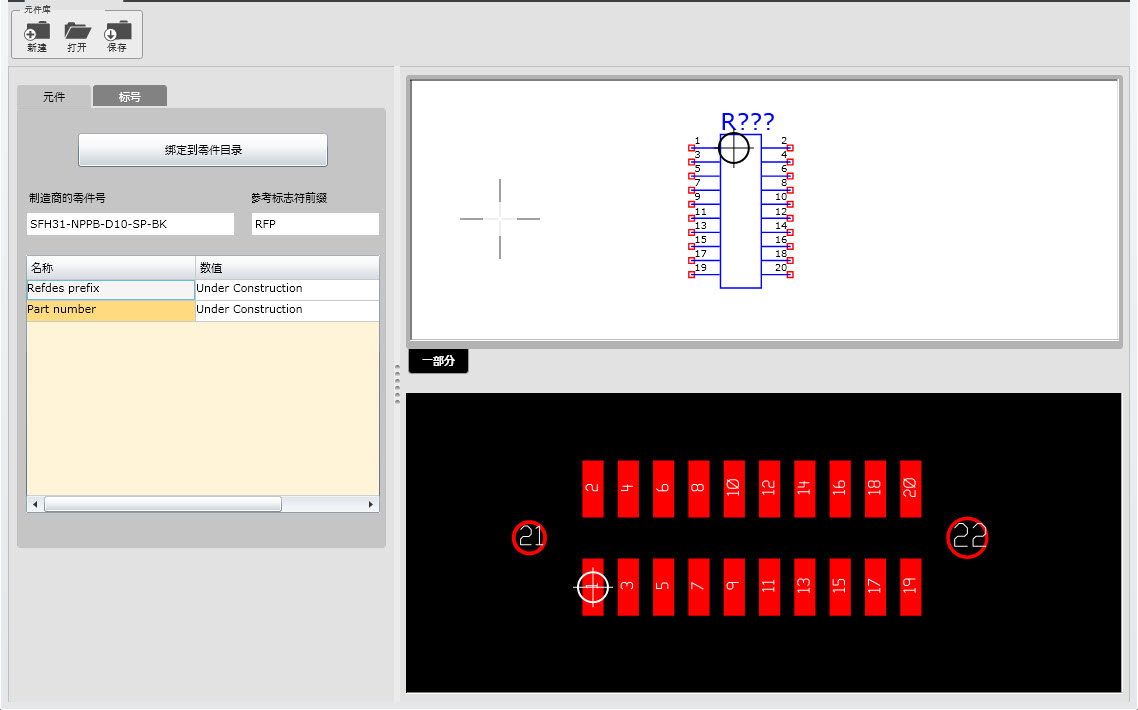Image resolution: width=1138 pixels, height=710 pixels.
Task: Click the gray crosshair cursor in symbol view
Action: pyautogui.click(x=500, y=219)
